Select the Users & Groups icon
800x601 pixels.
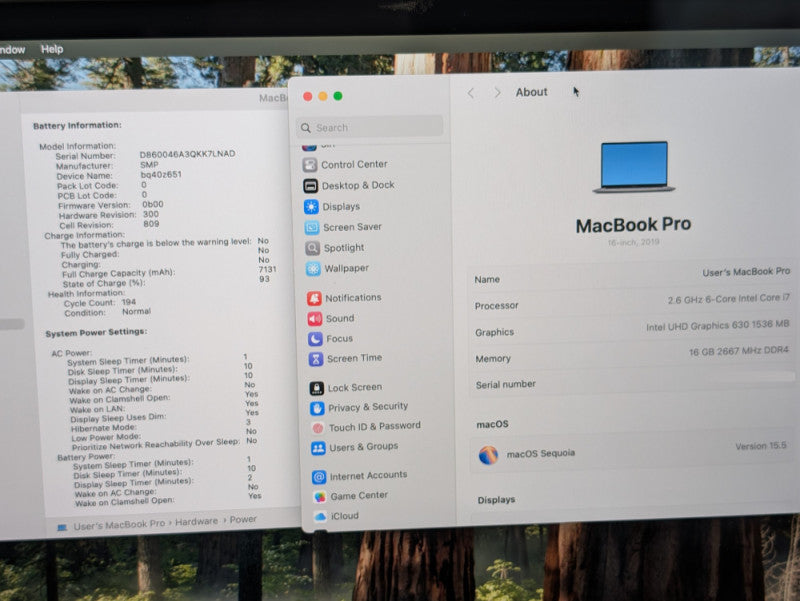coord(318,448)
